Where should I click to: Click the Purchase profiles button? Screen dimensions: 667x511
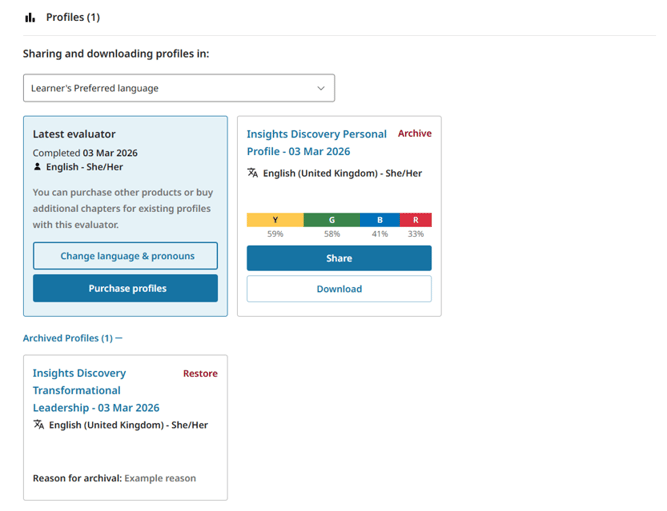point(125,288)
